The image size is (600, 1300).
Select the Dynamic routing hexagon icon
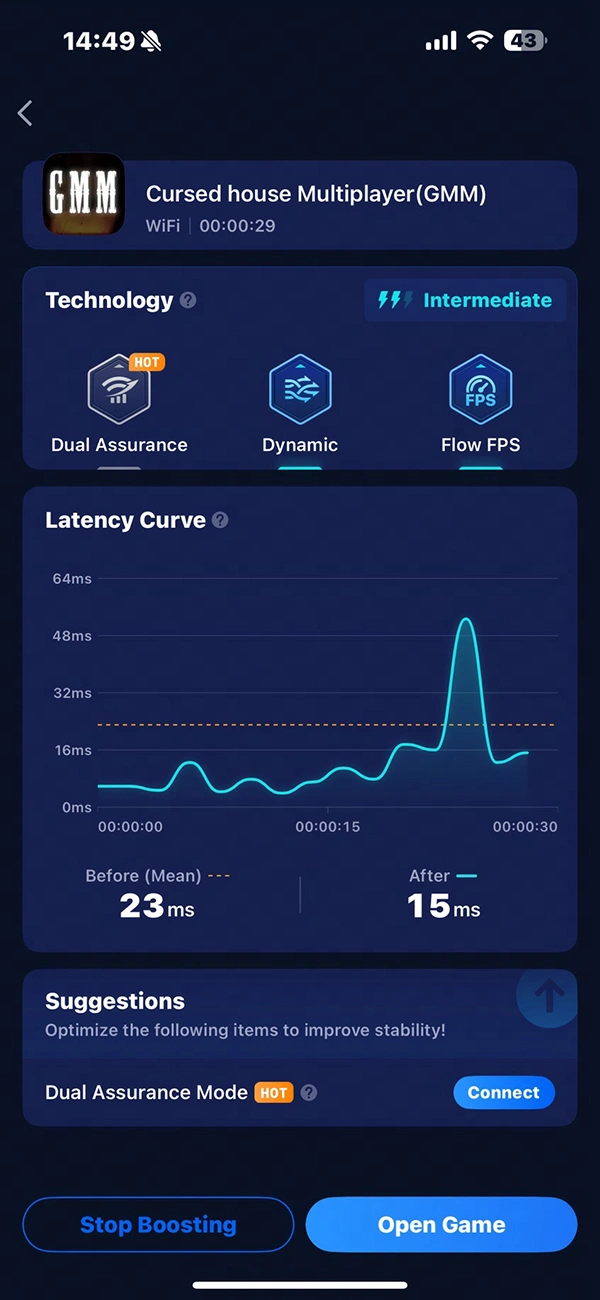[x=300, y=391]
